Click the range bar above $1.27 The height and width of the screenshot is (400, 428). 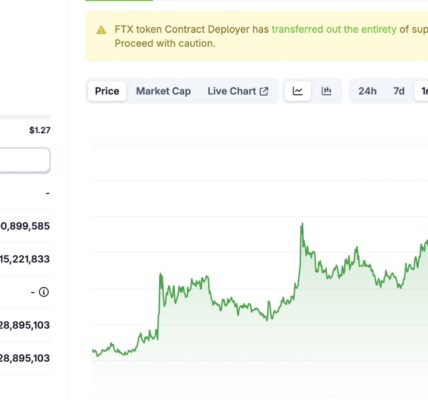25,117
